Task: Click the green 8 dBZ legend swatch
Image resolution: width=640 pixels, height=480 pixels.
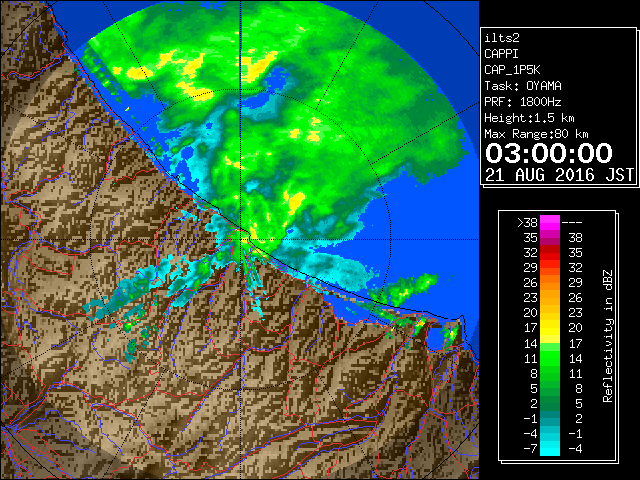Action: (550, 373)
